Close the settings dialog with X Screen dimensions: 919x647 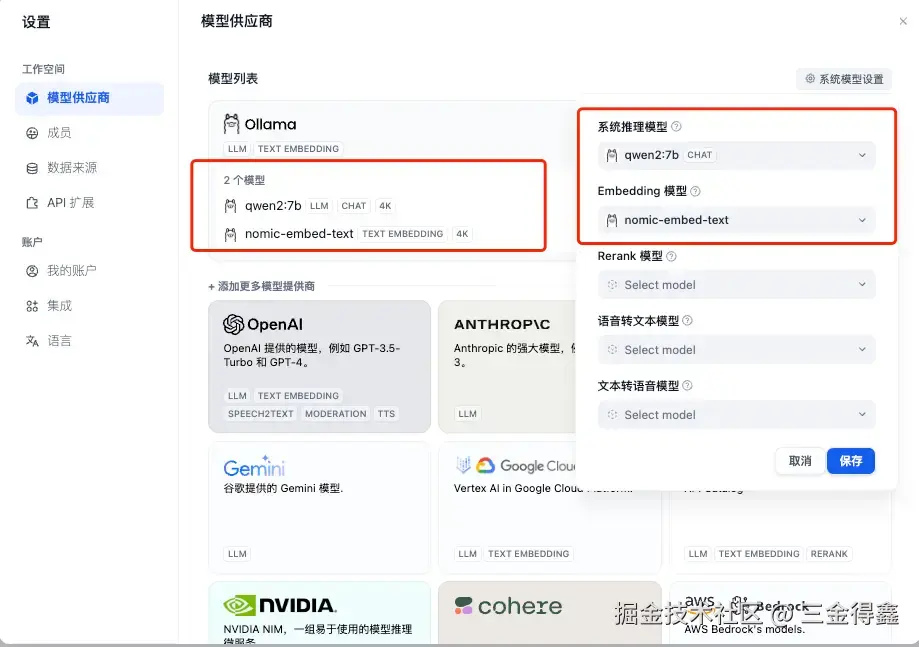pos(903,21)
